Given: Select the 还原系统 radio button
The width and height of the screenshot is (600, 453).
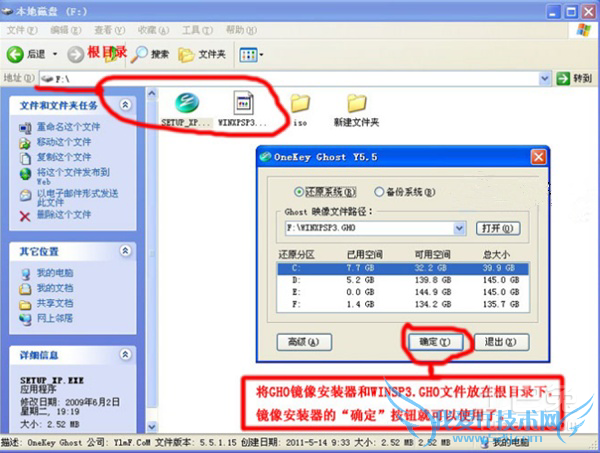Looking at the screenshot, I should [298, 192].
